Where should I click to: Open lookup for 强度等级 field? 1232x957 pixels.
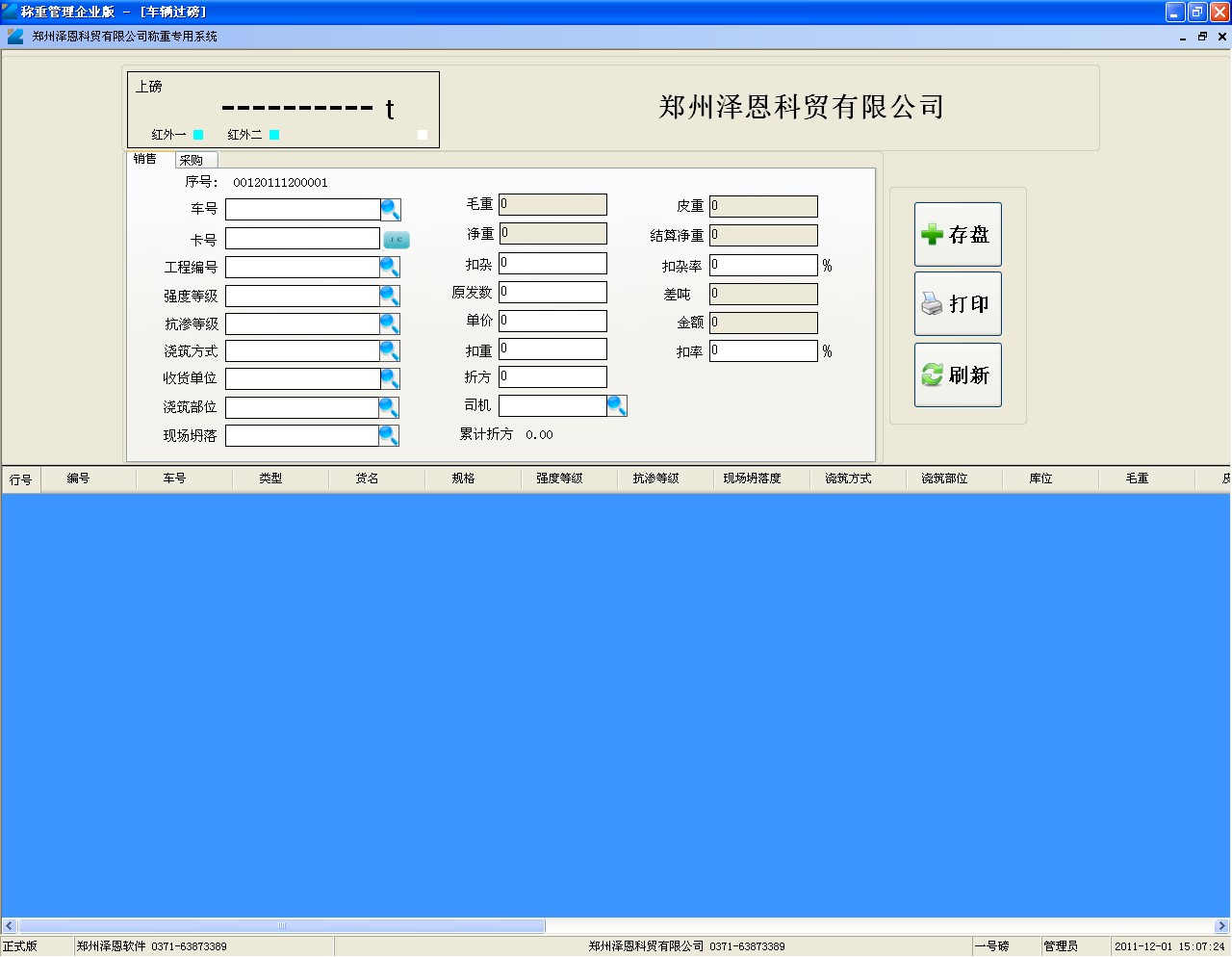pos(390,296)
